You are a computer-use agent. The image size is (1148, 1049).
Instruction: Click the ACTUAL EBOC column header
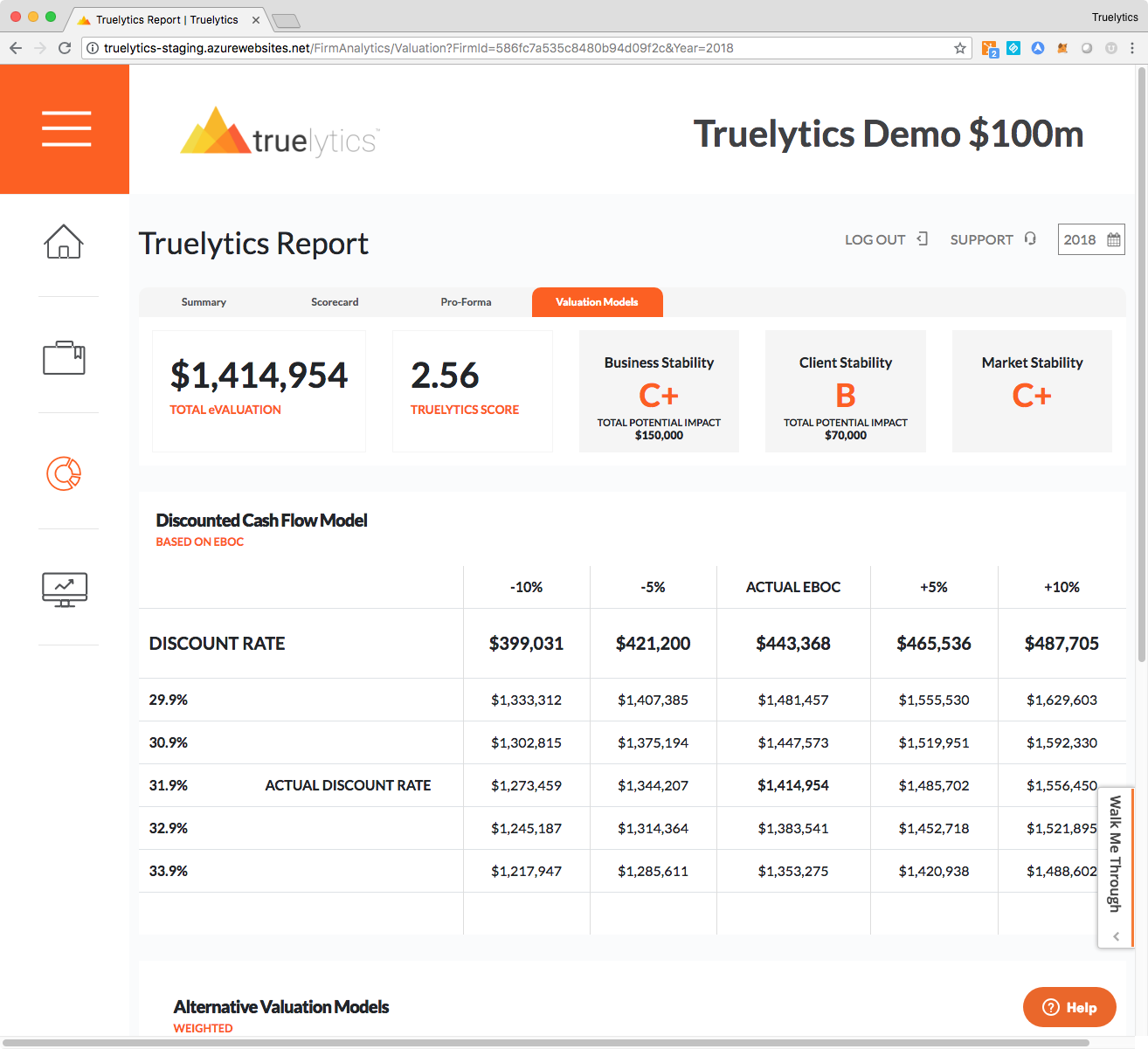[793, 587]
